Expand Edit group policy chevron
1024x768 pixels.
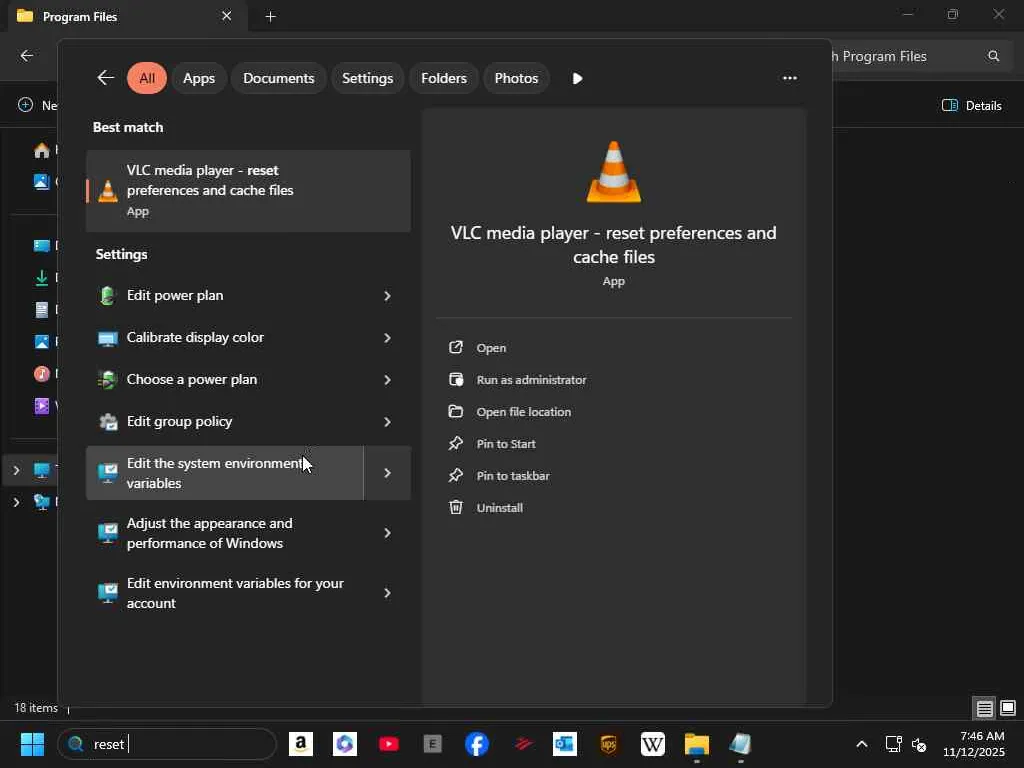387,422
